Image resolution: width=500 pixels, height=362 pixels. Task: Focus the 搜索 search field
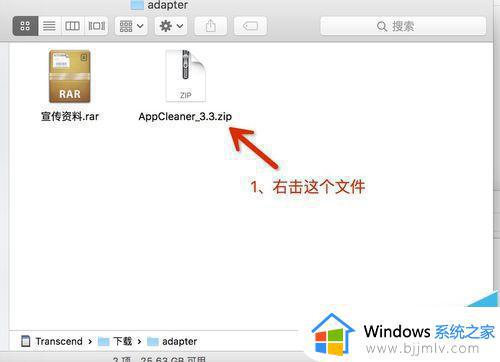[x=403, y=26]
